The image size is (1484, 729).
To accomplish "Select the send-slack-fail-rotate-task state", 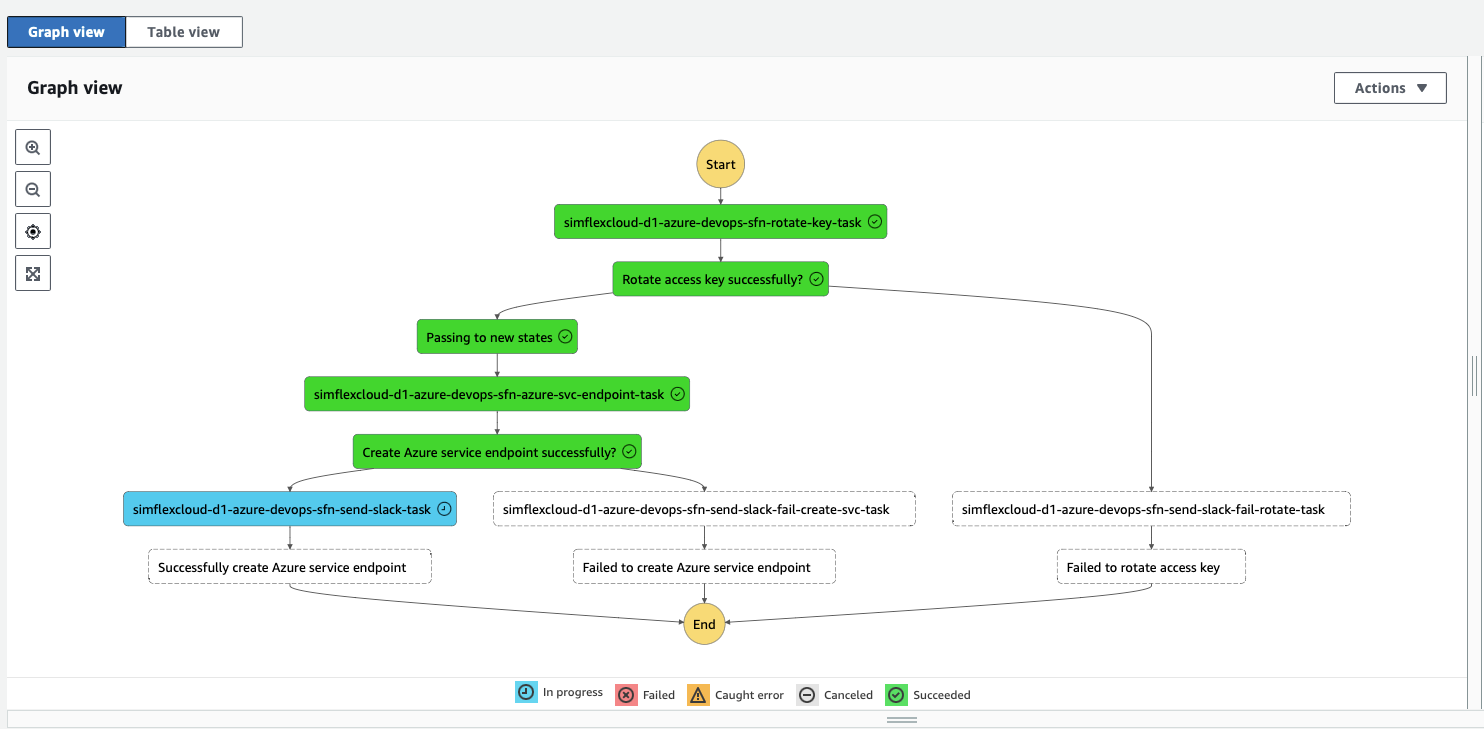I will pos(1151,510).
